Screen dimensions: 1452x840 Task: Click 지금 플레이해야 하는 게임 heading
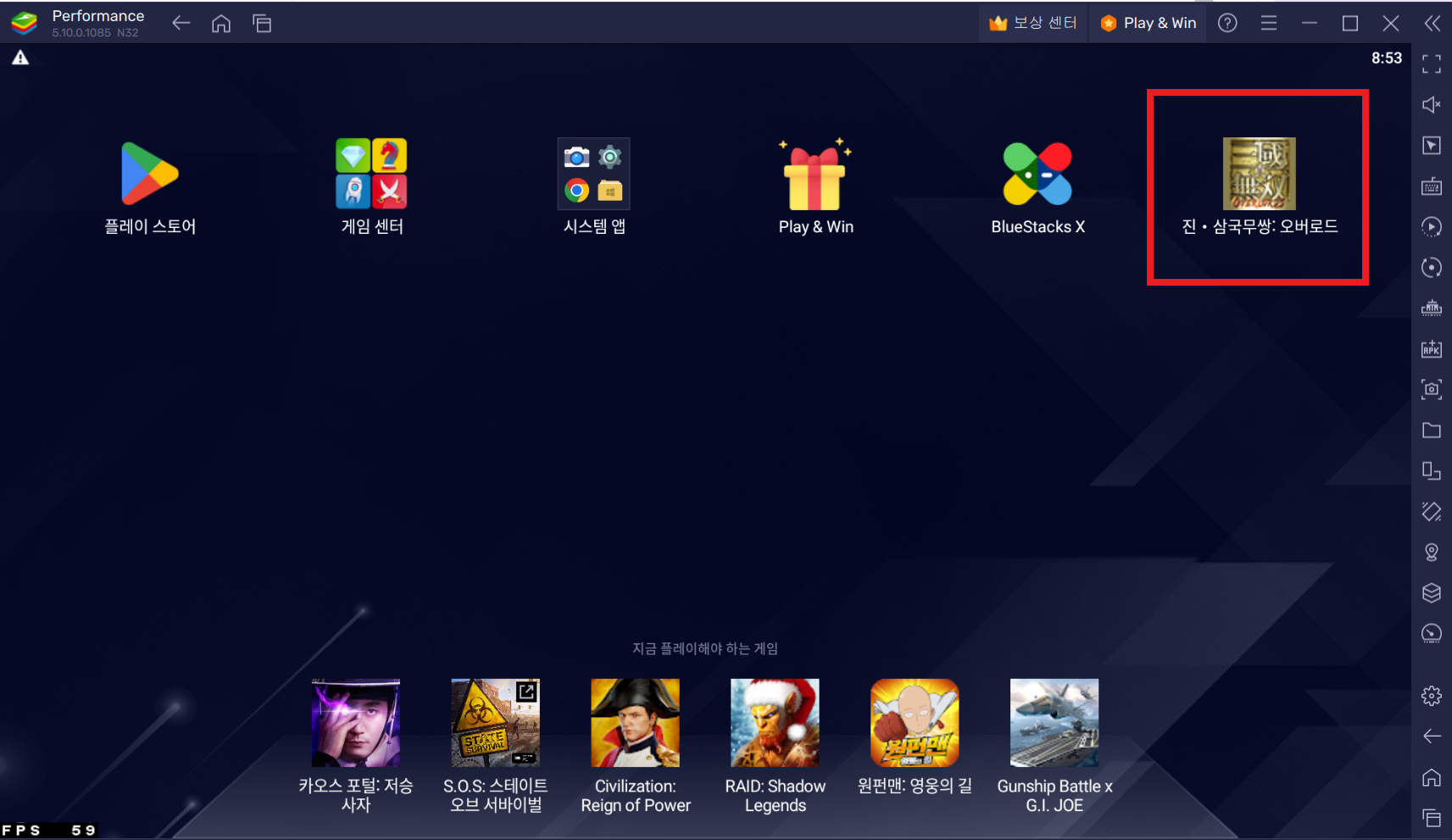[705, 648]
